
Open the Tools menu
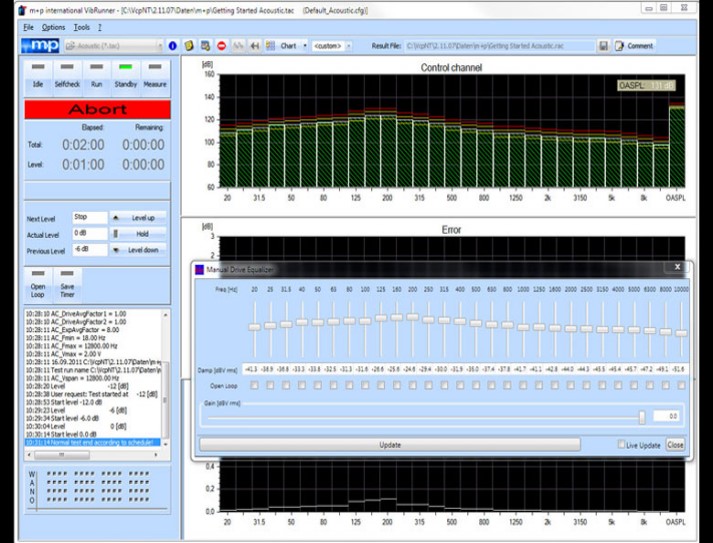82,27
